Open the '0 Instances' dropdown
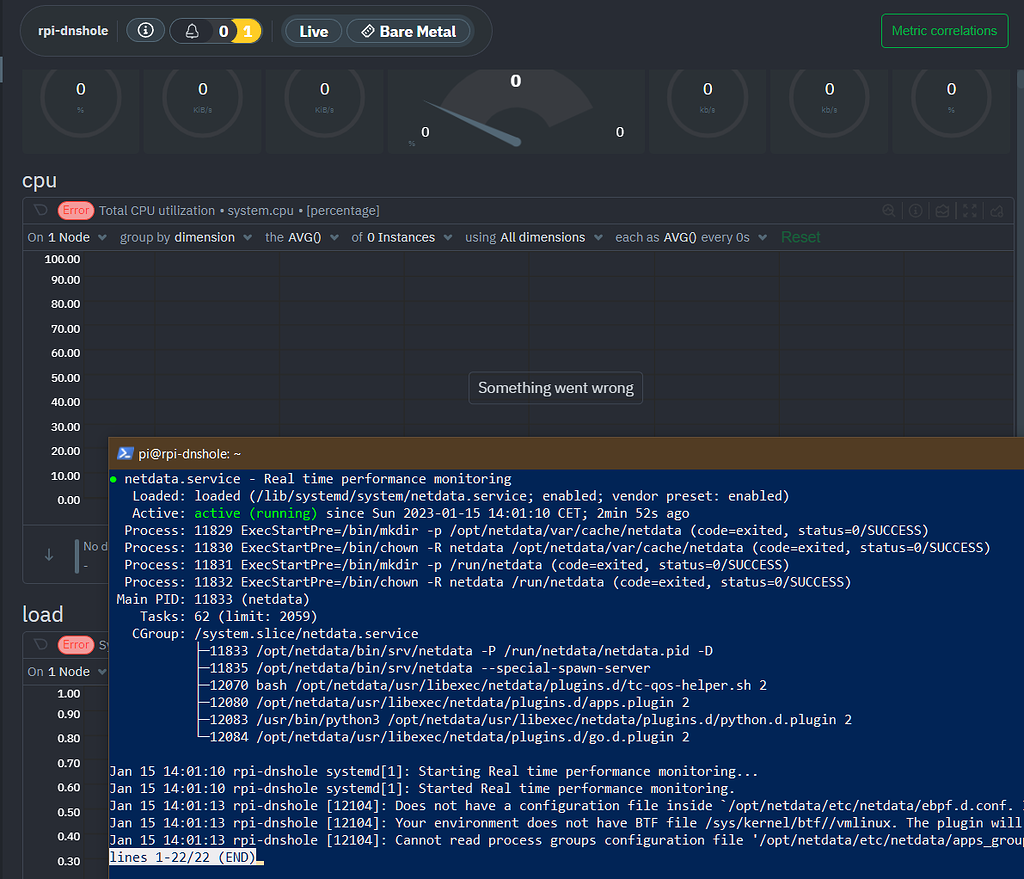The width and height of the screenshot is (1024, 879). (x=400, y=237)
